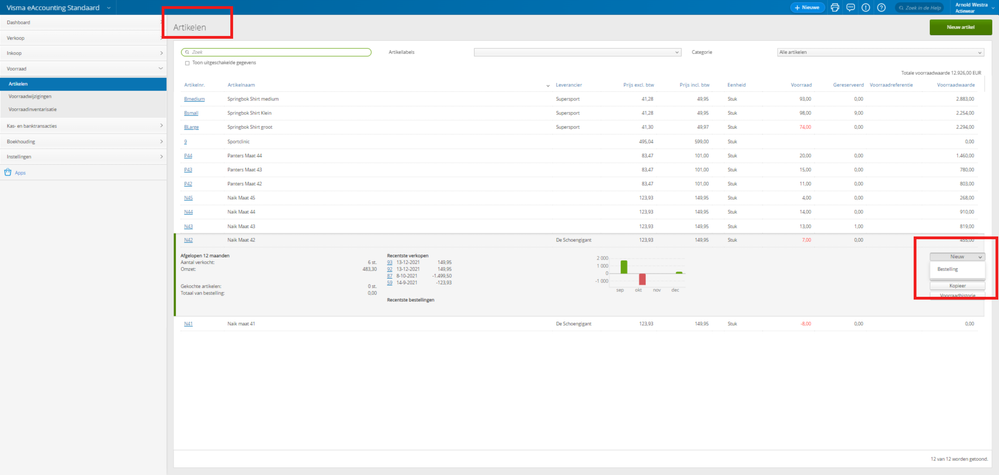This screenshot has width=999, height=475.
Task: Open the chat message icon
Action: click(x=850, y=7)
